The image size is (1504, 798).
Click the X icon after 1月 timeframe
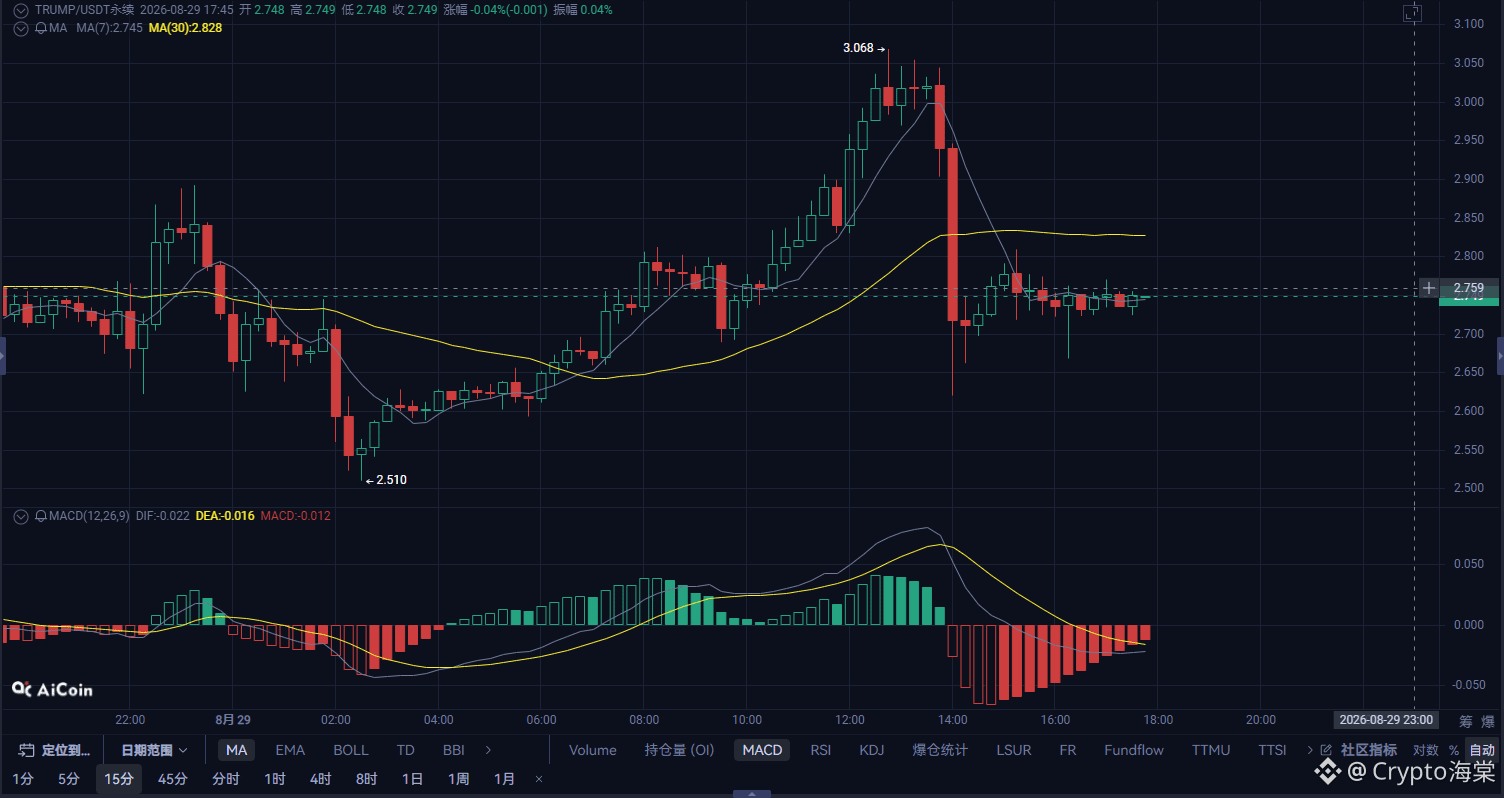(x=539, y=779)
